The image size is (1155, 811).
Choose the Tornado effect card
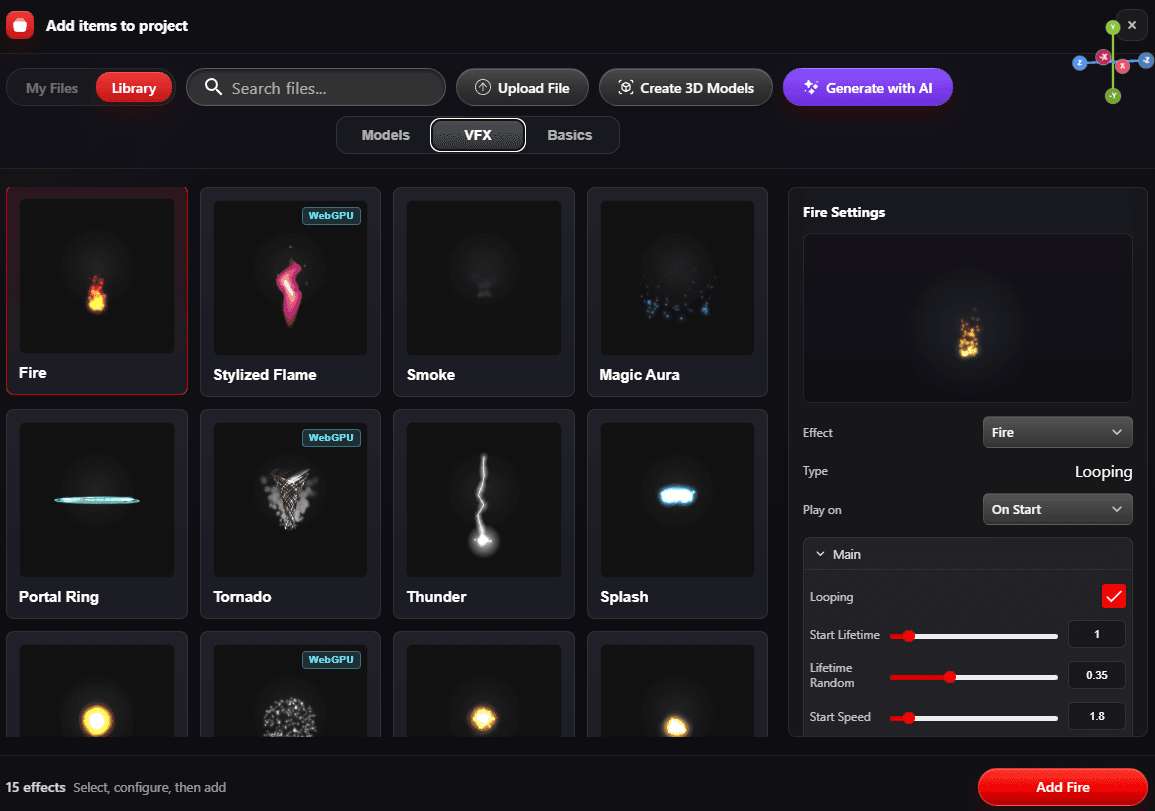point(290,514)
